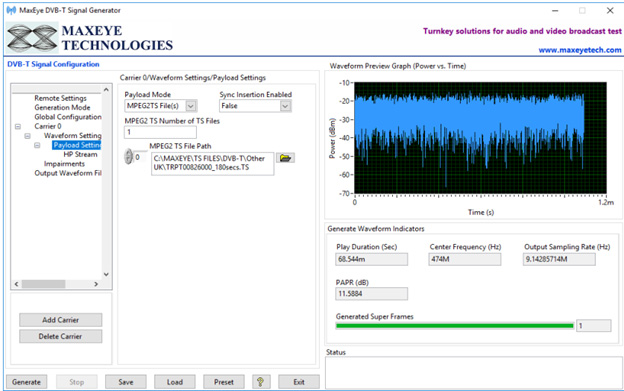Select HP Stream in the tree

coord(80,154)
